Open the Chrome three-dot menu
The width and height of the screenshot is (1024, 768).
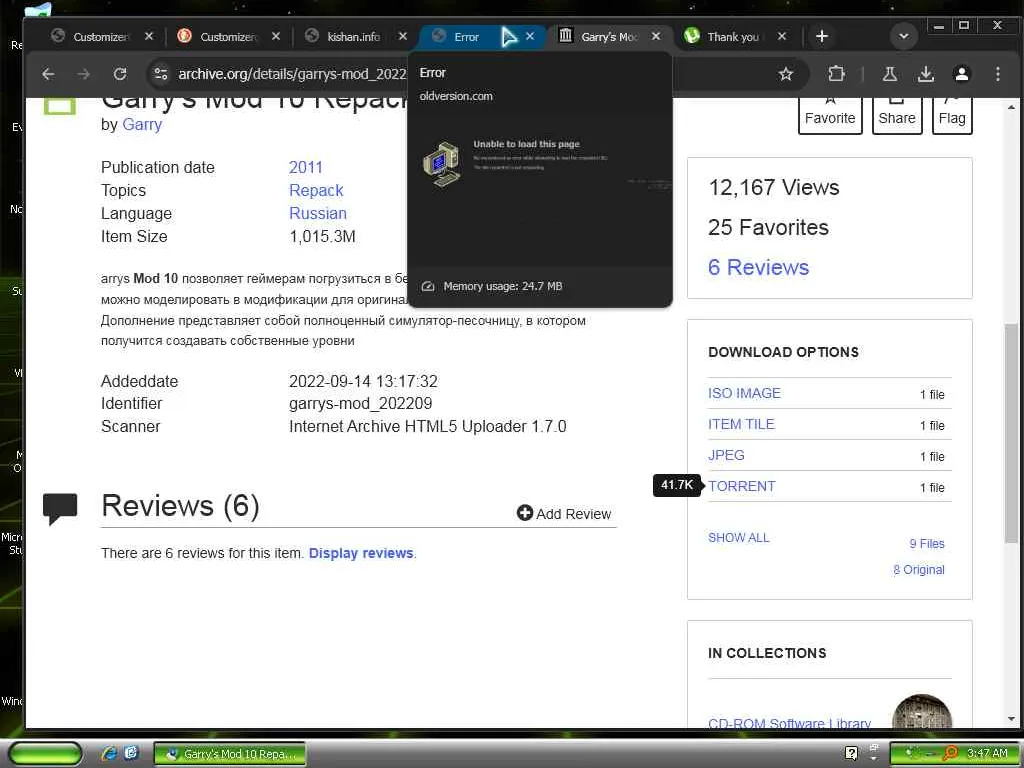[997, 74]
